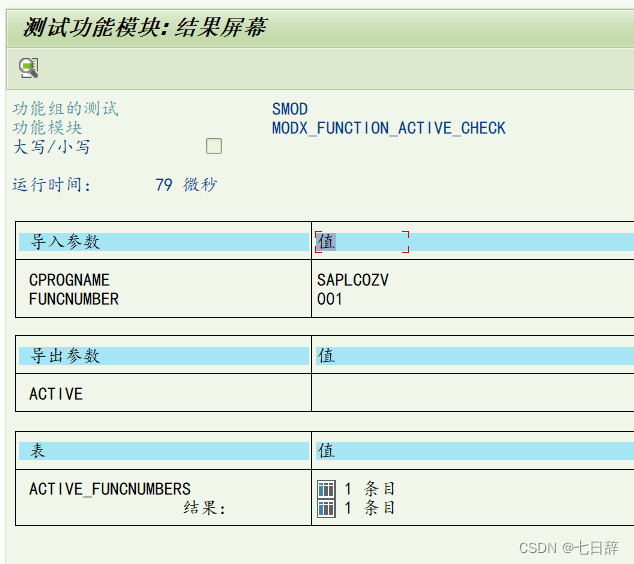This screenshot has height=564, width=634.
Task: Click the 导出参数 header
Action: [65, 356]
